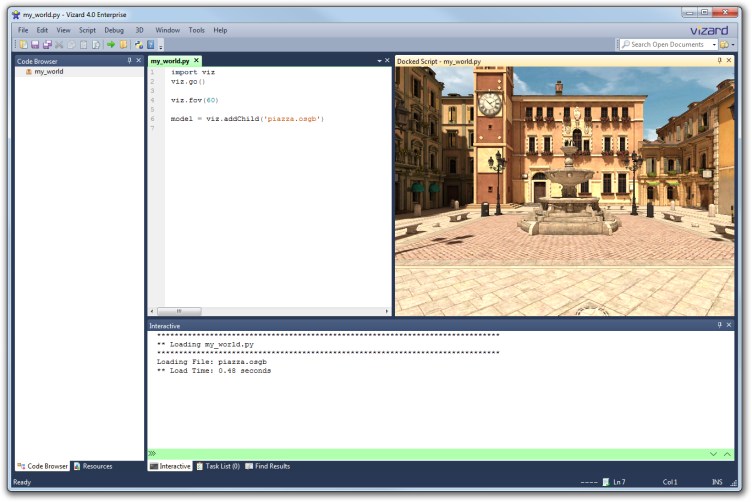The height and width of the screenshot is (502, 752).
Task: Toggle auto-hide pin on Interactive panel
Action: point(719,325)
